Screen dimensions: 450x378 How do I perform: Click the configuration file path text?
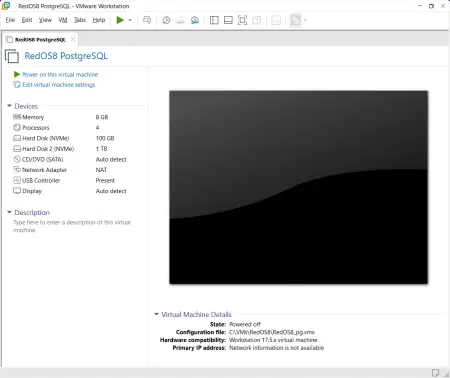(272, 332)
